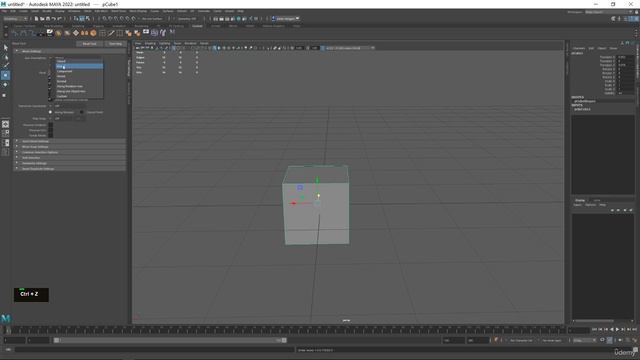
Task: Select Closest Point radio button
Action: [x=82, y=112]
